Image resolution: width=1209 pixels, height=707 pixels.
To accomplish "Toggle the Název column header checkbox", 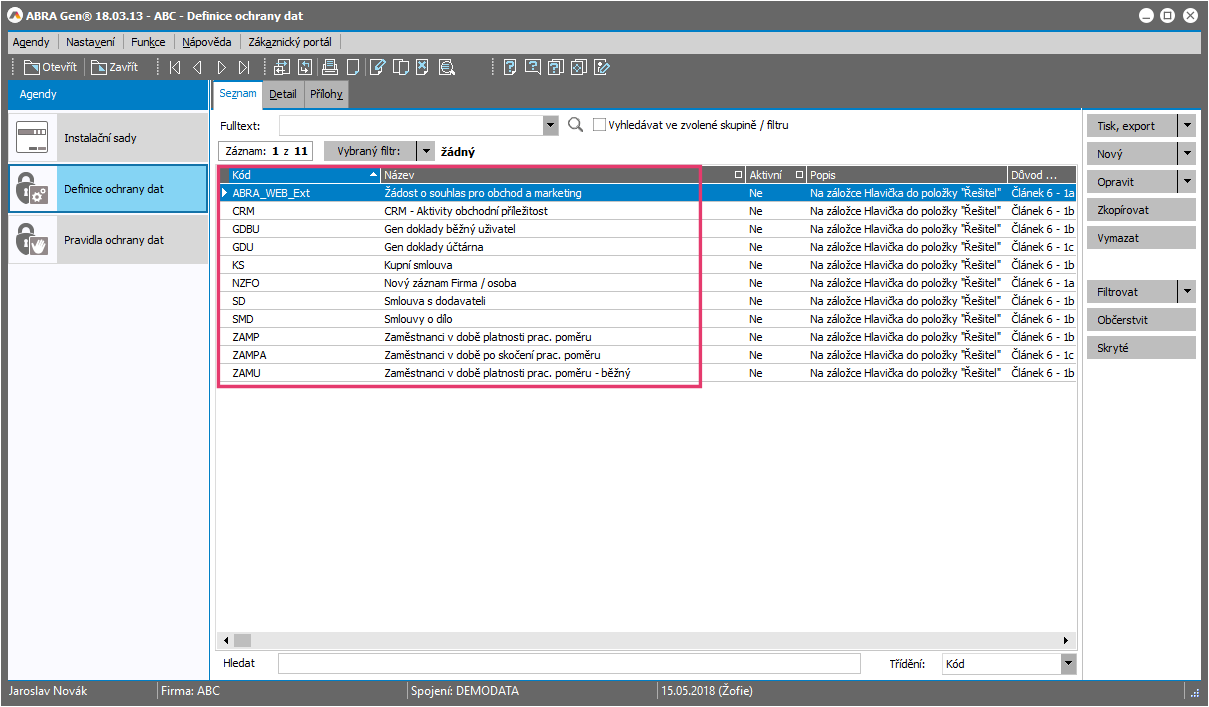I will point(739,175).
